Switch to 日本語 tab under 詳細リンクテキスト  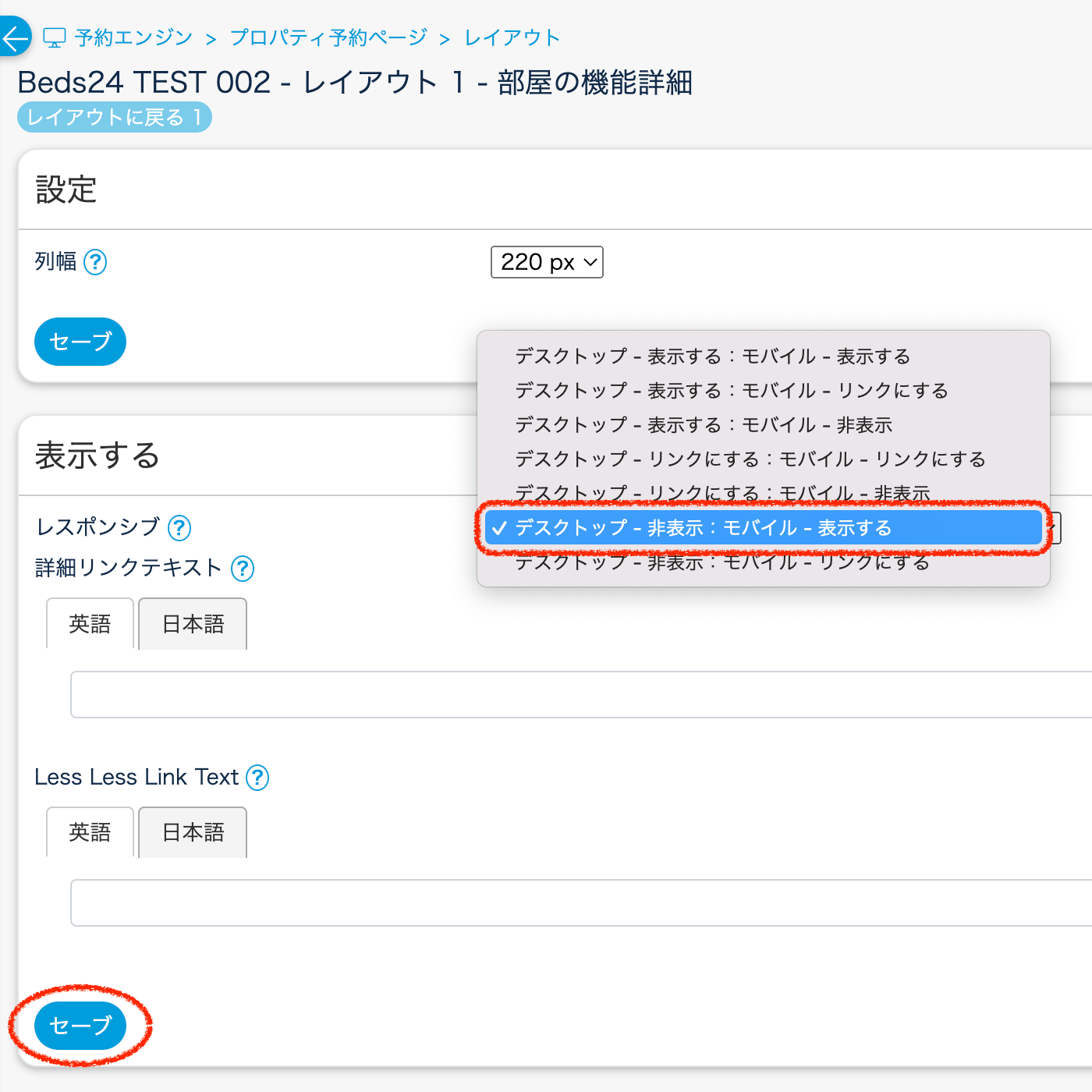[x=193, y=624]
